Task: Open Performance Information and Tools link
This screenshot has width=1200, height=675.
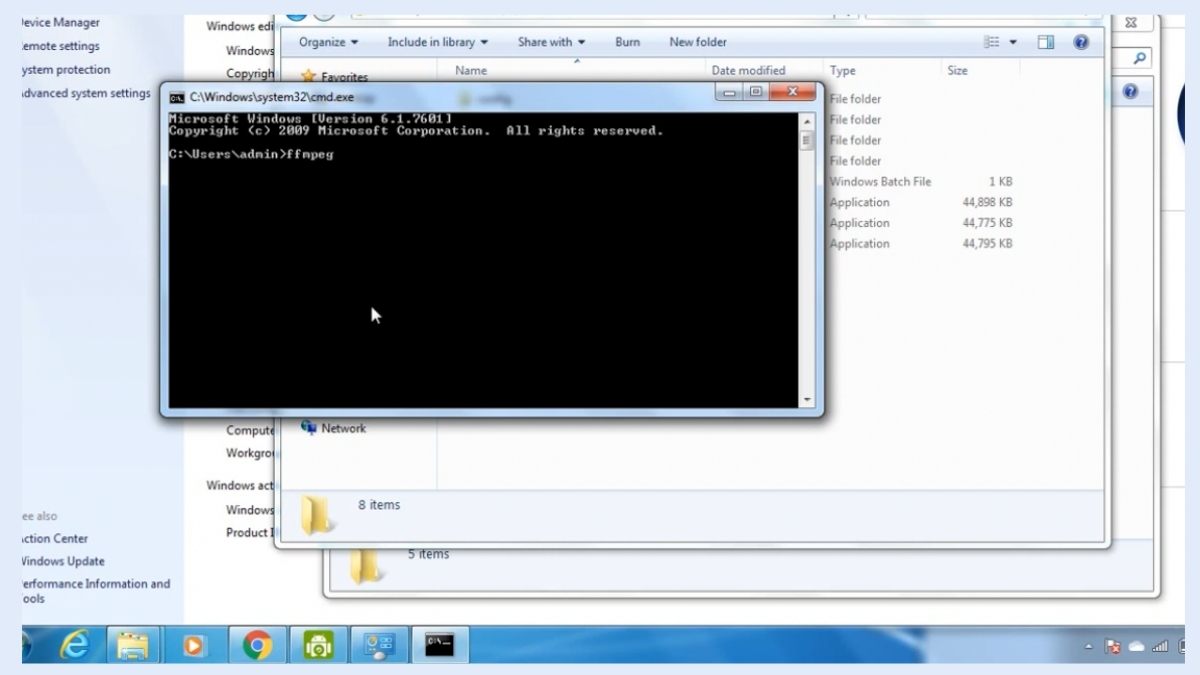Action: [x=96, y=591]
